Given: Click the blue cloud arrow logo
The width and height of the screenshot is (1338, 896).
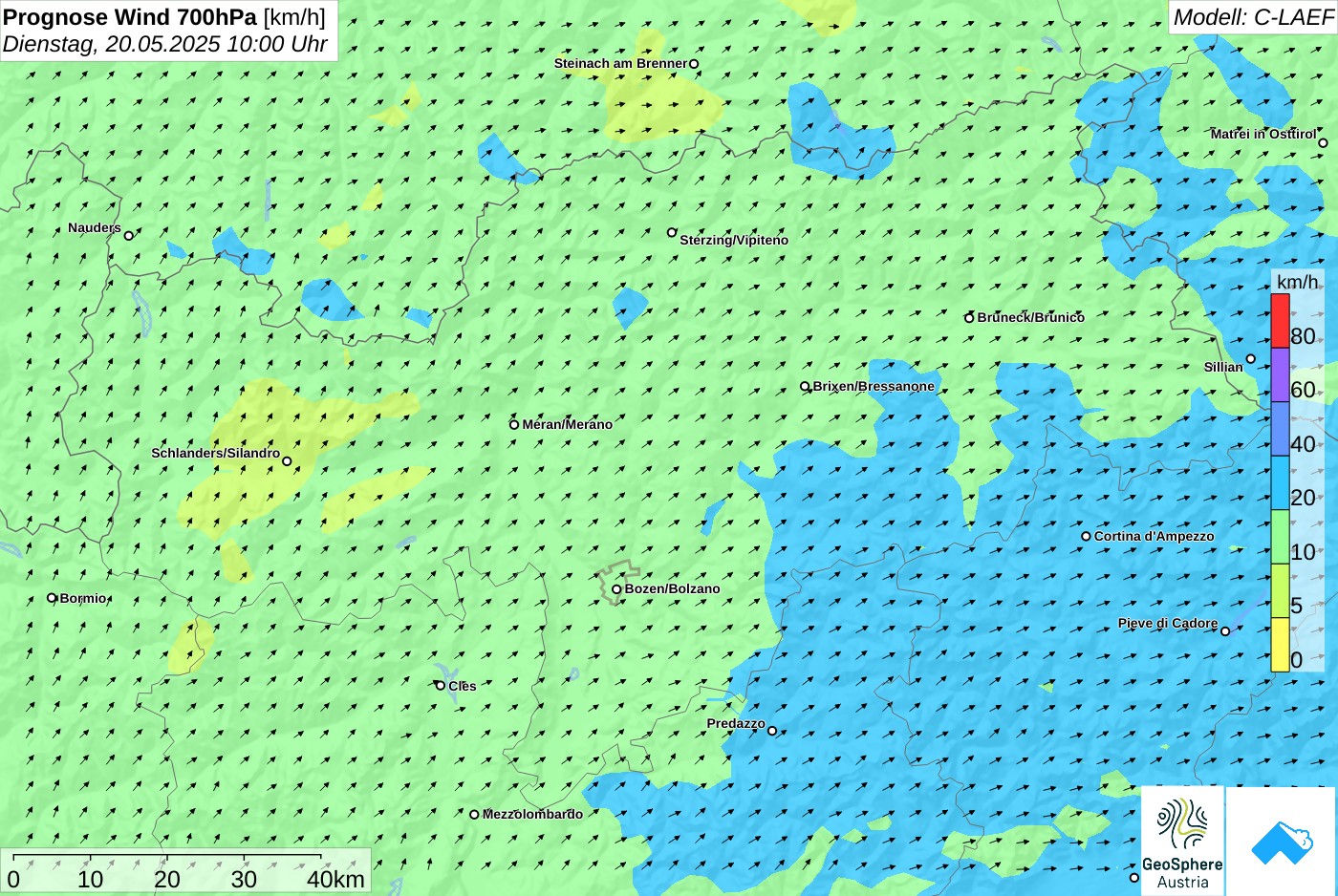Looking at the screenshot, I should point(1282,842).
